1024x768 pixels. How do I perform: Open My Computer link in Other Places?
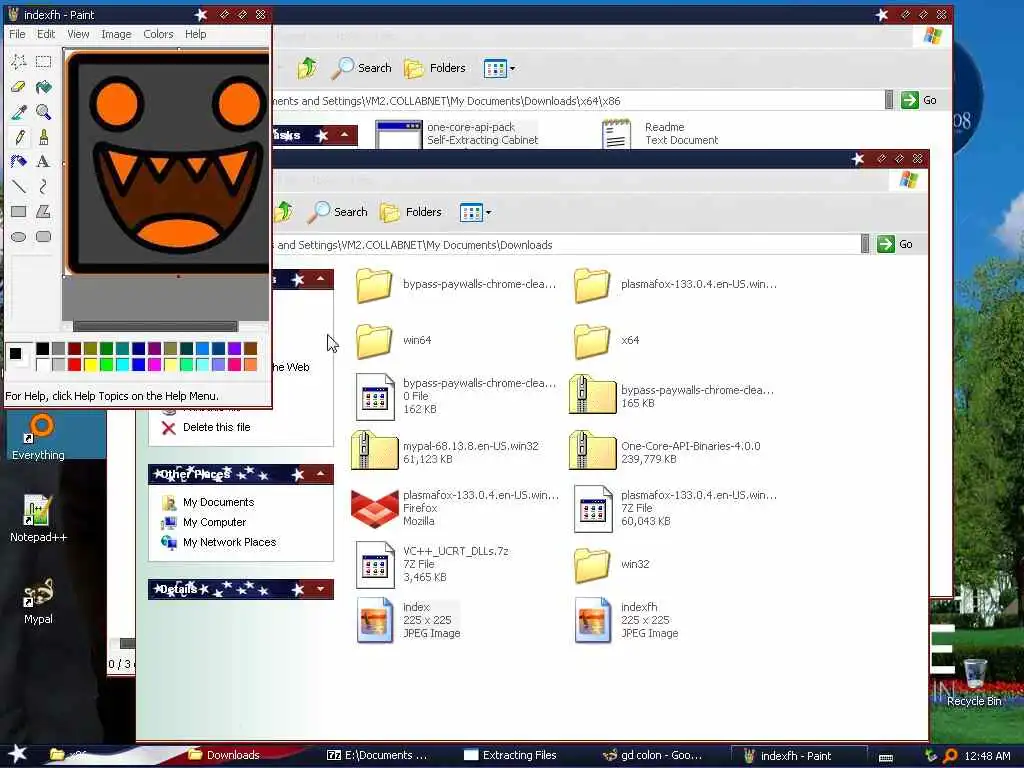coord(204,522)
